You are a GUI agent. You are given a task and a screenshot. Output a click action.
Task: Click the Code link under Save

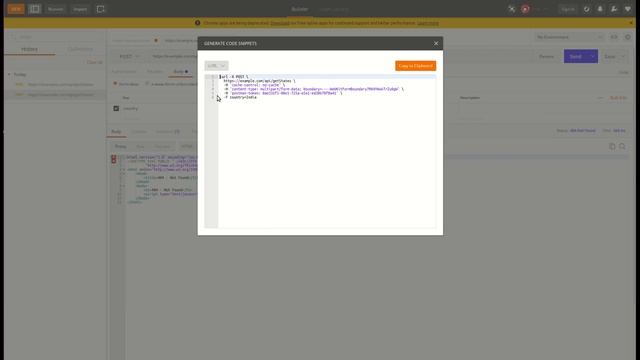click(x=623, y=72)
